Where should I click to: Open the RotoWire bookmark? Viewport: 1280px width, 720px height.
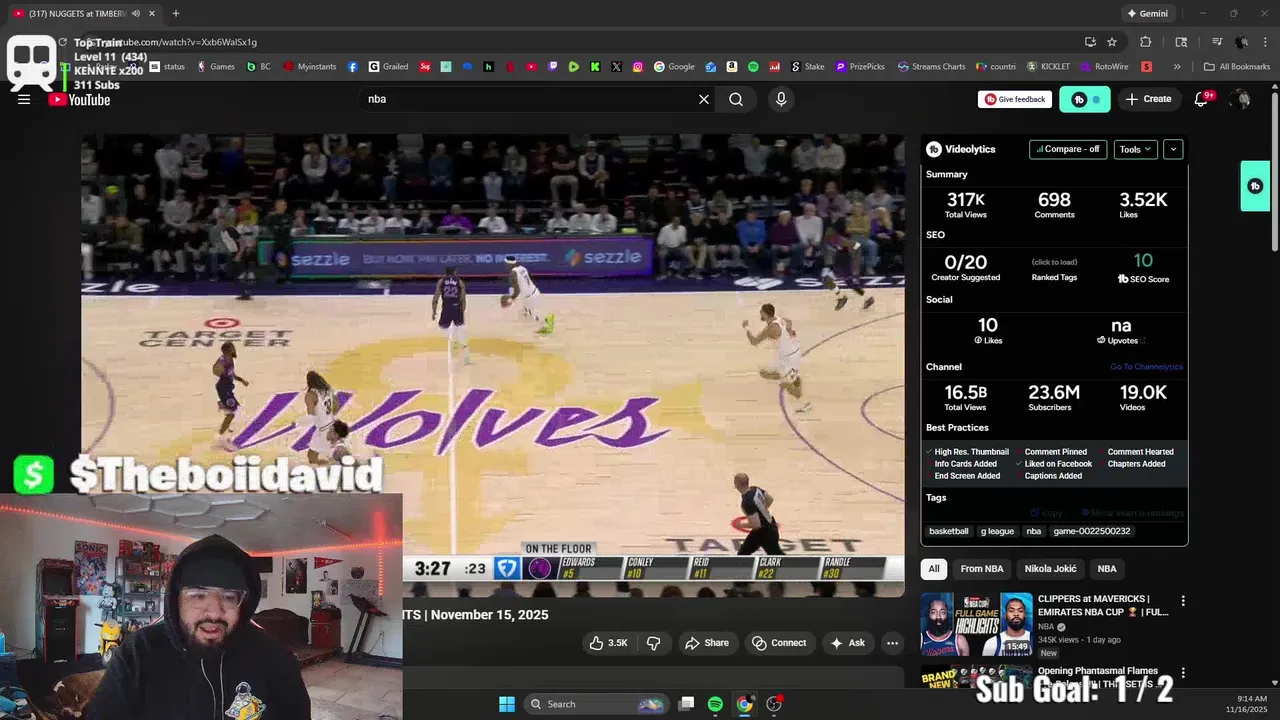(x=1104, y=67)
